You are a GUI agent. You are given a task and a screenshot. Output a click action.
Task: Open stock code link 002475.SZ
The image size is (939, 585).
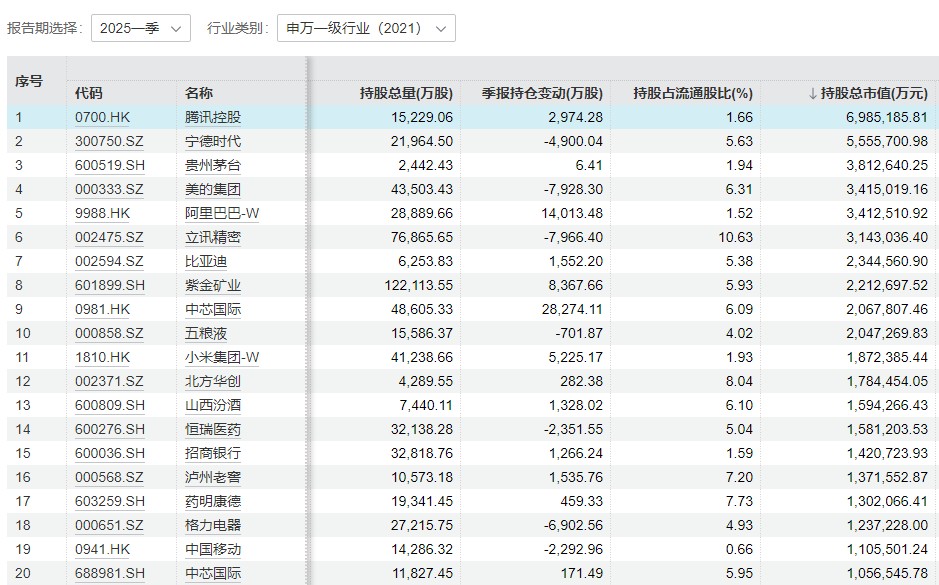point(109,237)
